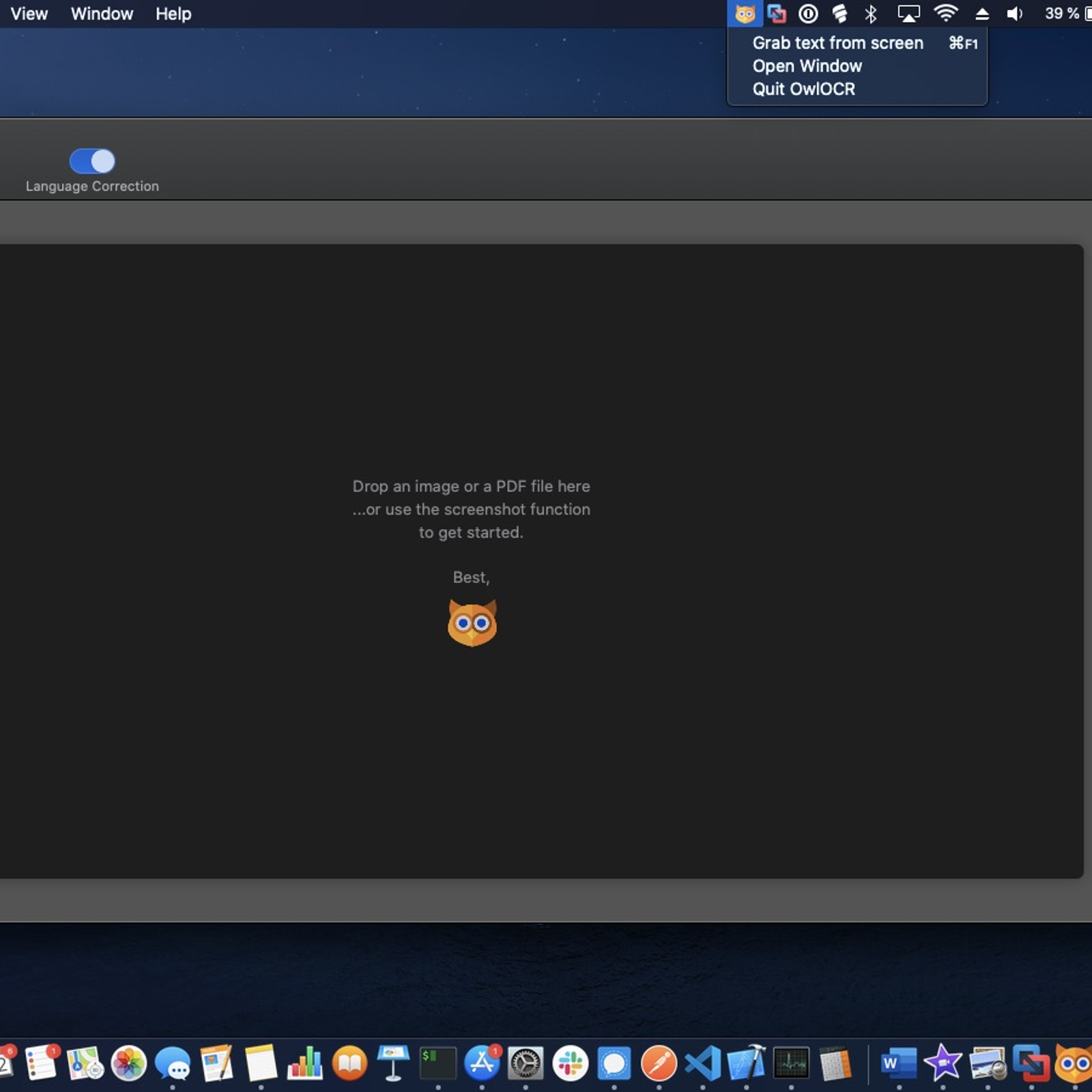Click Quit OwlOCR
This screenshot has height=1092, width=1092.
point(803,88)
